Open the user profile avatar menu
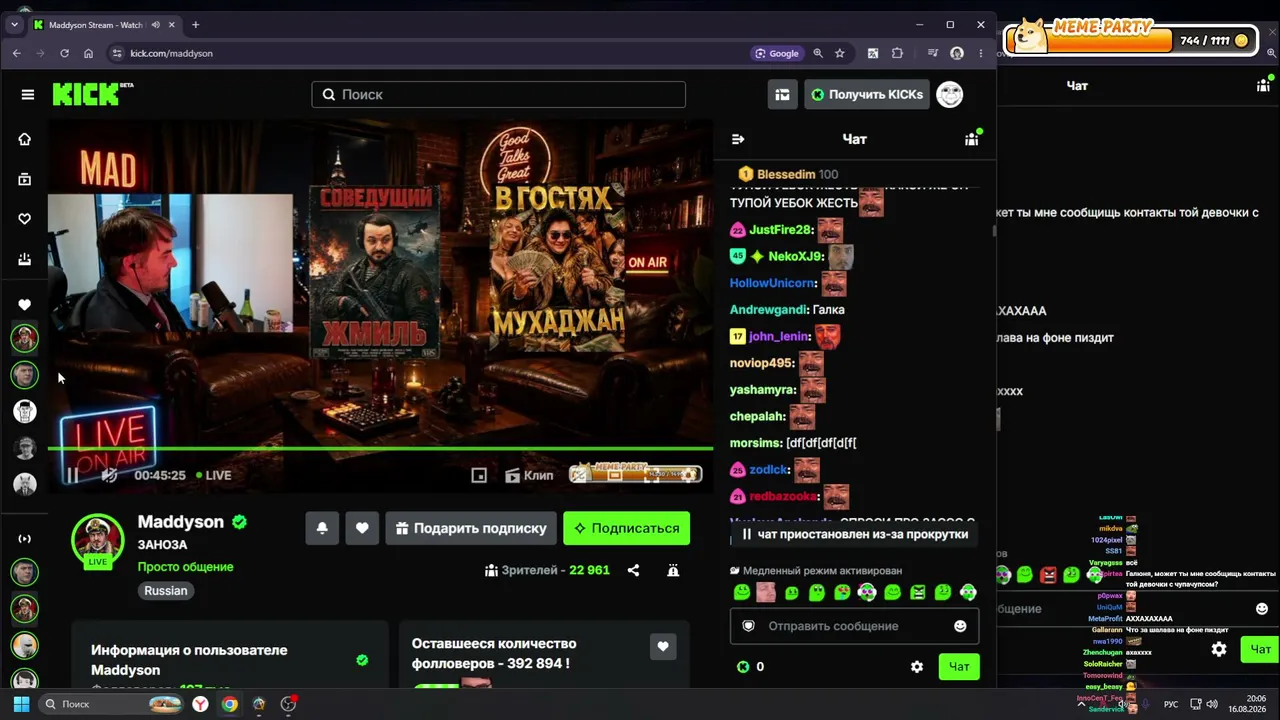This screenshot has width=1280, height=720. (x=950, y=94)
